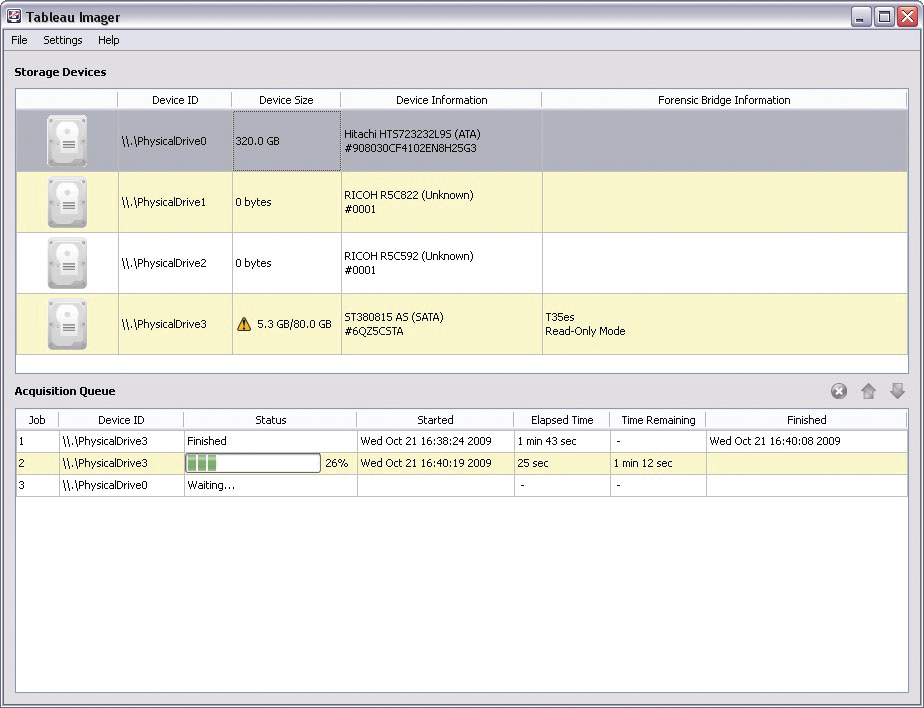Viewport: 924px width, 708px height.
Task: Move the job up in queue
Action: (868, 391)
